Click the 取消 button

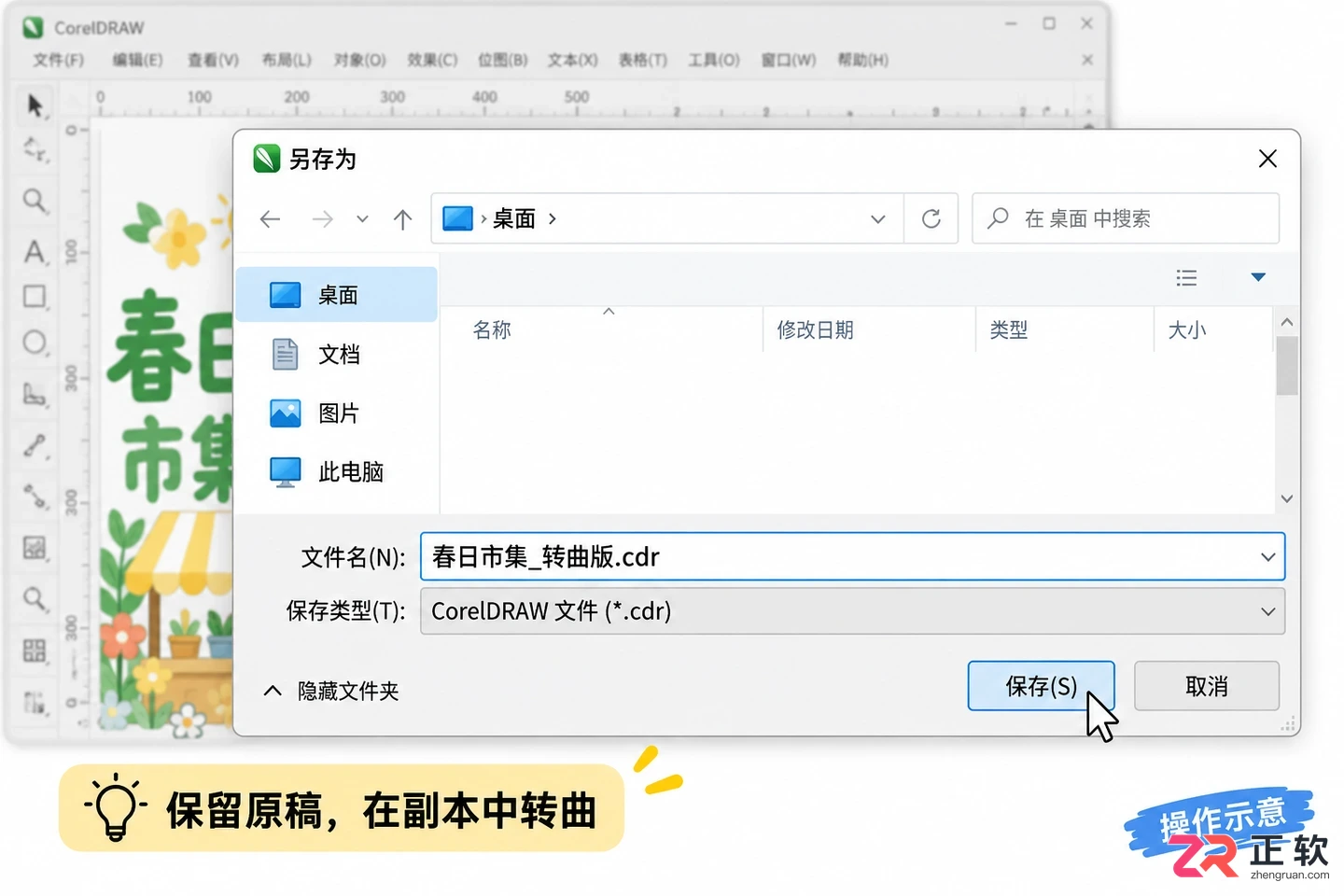pos(1207,686)
